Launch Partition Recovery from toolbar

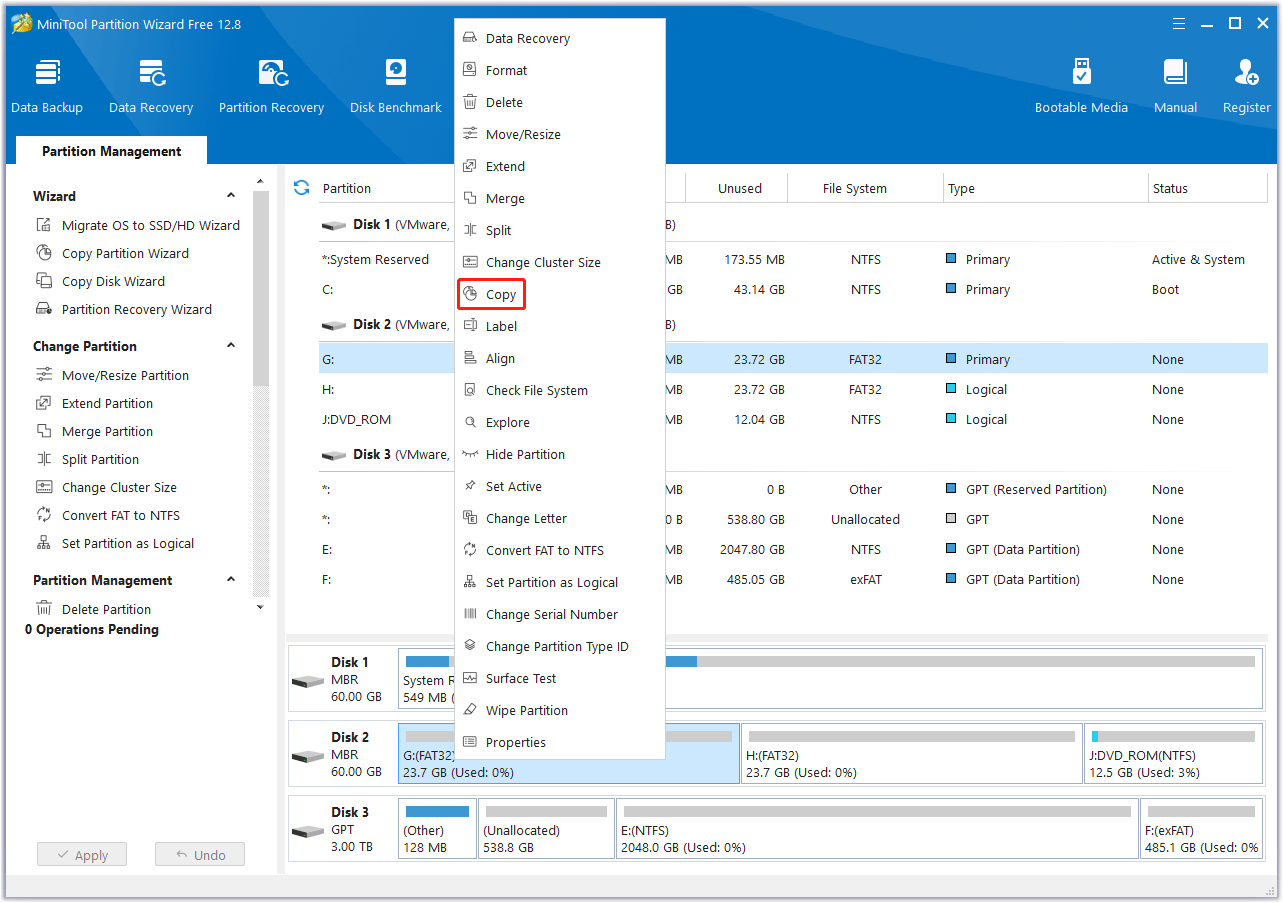pos(271,87)
